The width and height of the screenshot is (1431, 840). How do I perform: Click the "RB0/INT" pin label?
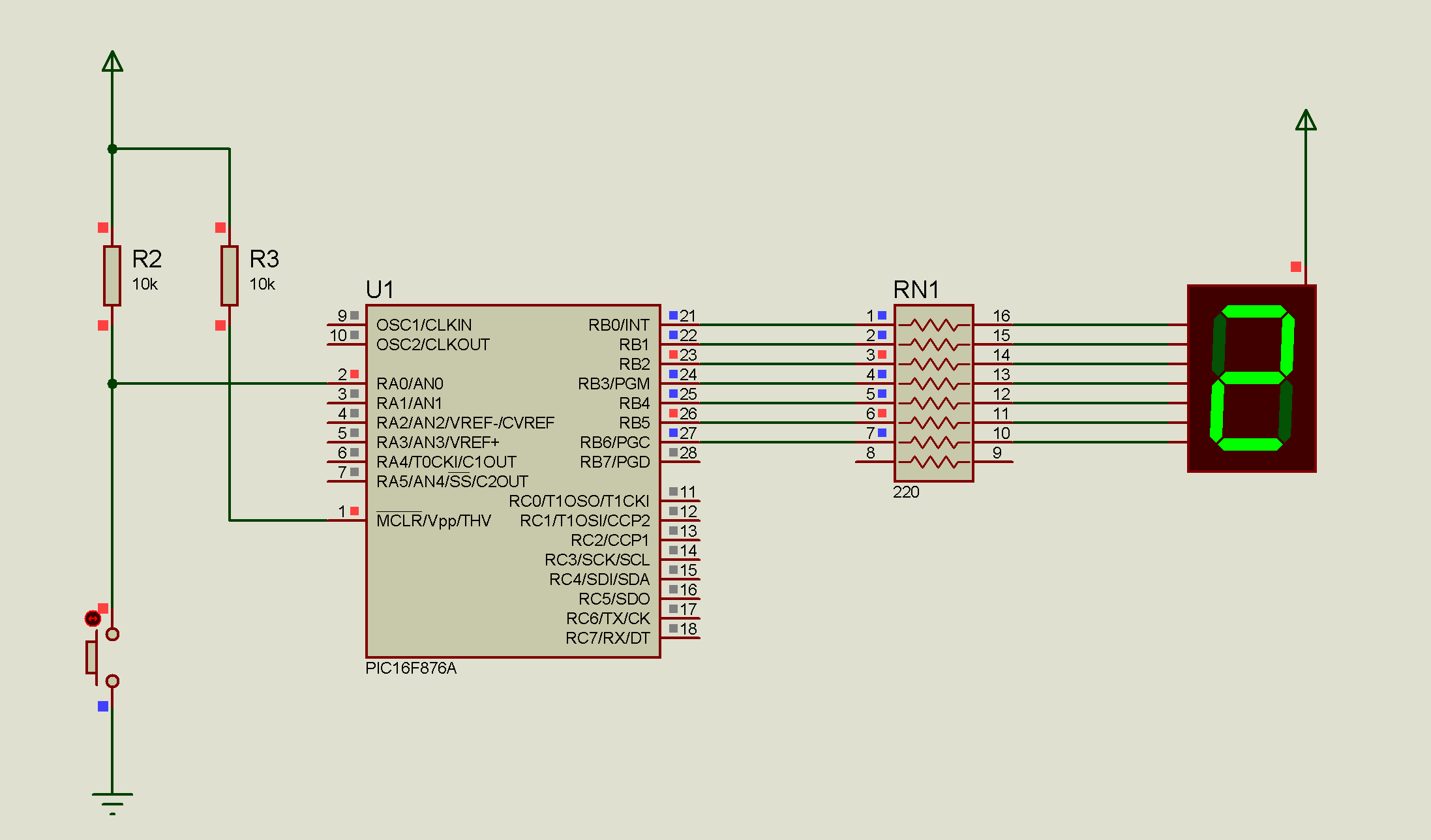click(x=619, y=325)
